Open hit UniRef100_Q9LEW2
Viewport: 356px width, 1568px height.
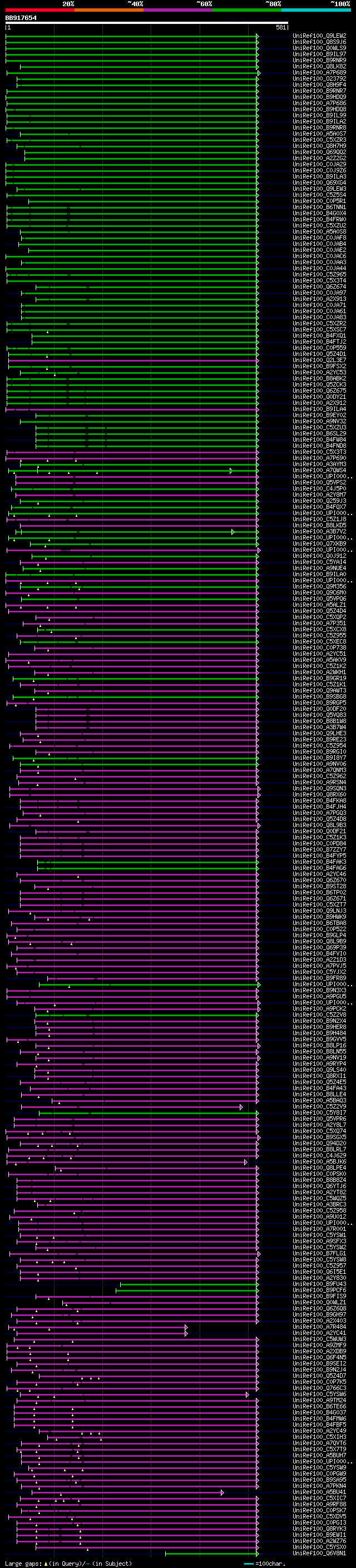click(x=319, y=36)
